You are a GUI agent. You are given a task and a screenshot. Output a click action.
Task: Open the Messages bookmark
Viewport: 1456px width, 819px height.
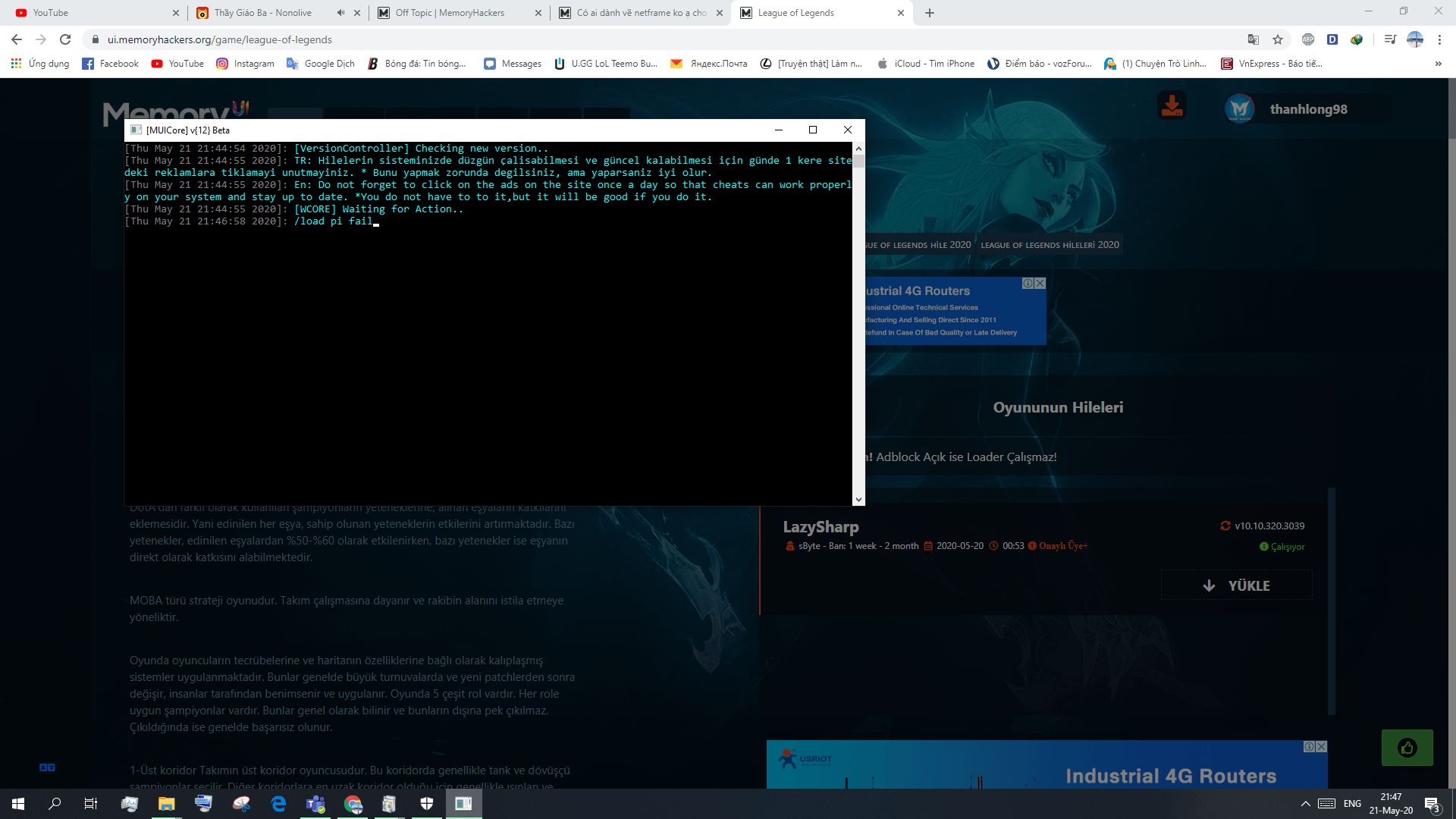click(513, 64)
